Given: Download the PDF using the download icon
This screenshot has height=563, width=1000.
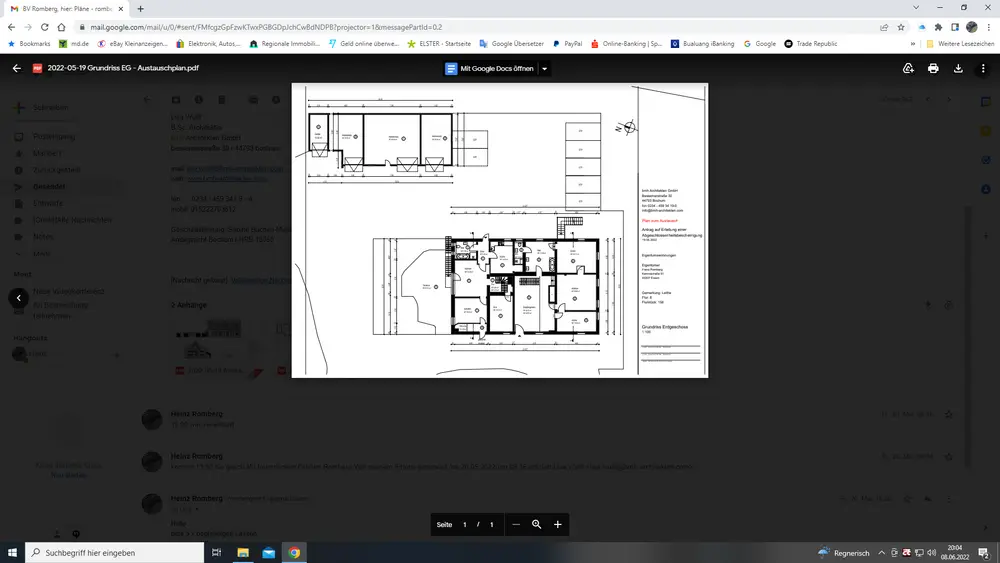Looking at the screenshot, I should [958, 69].
